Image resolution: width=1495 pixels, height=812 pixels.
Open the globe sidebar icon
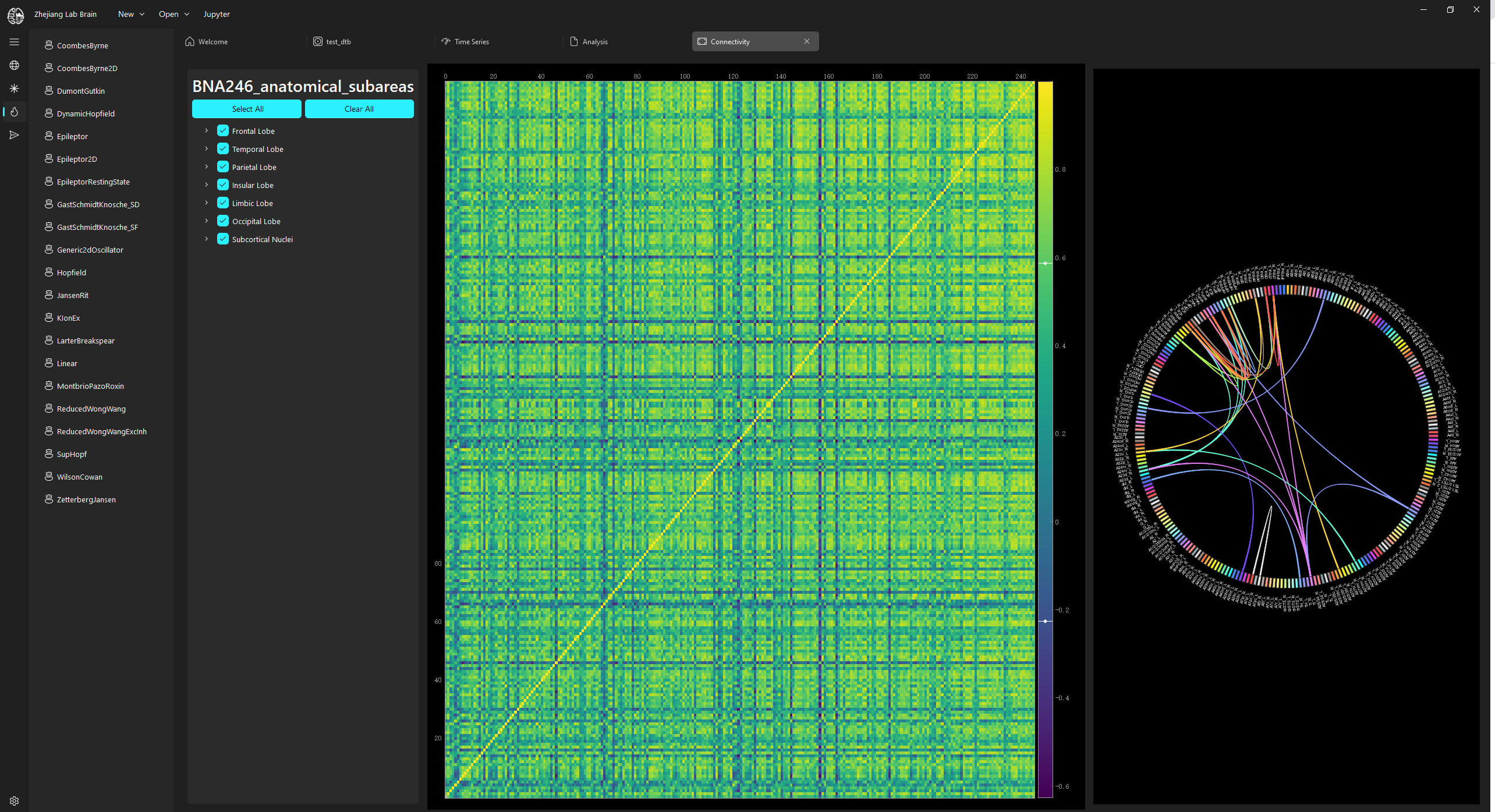tap(15, 65)
